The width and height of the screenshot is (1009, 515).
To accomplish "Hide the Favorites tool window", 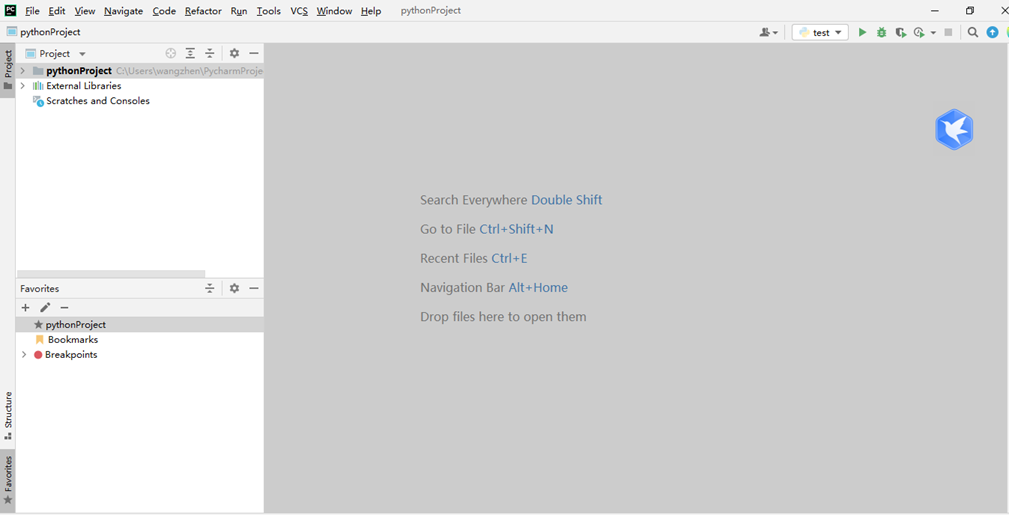I will point(254,288).
